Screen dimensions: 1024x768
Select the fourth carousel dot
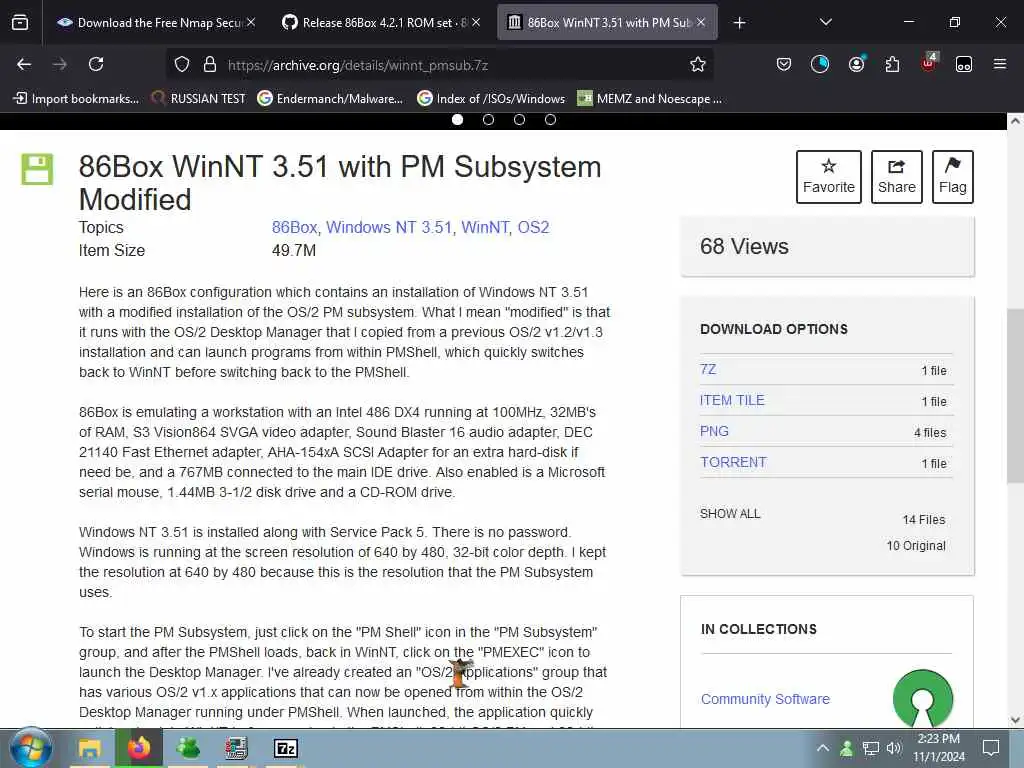551,120
